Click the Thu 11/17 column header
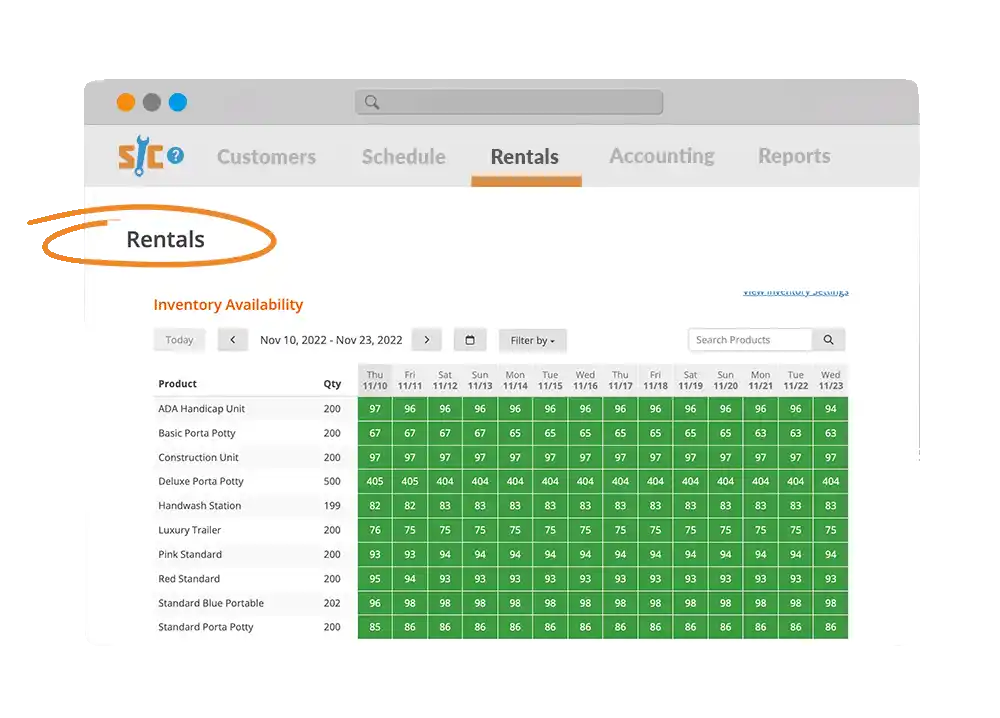 pos(621,380)
